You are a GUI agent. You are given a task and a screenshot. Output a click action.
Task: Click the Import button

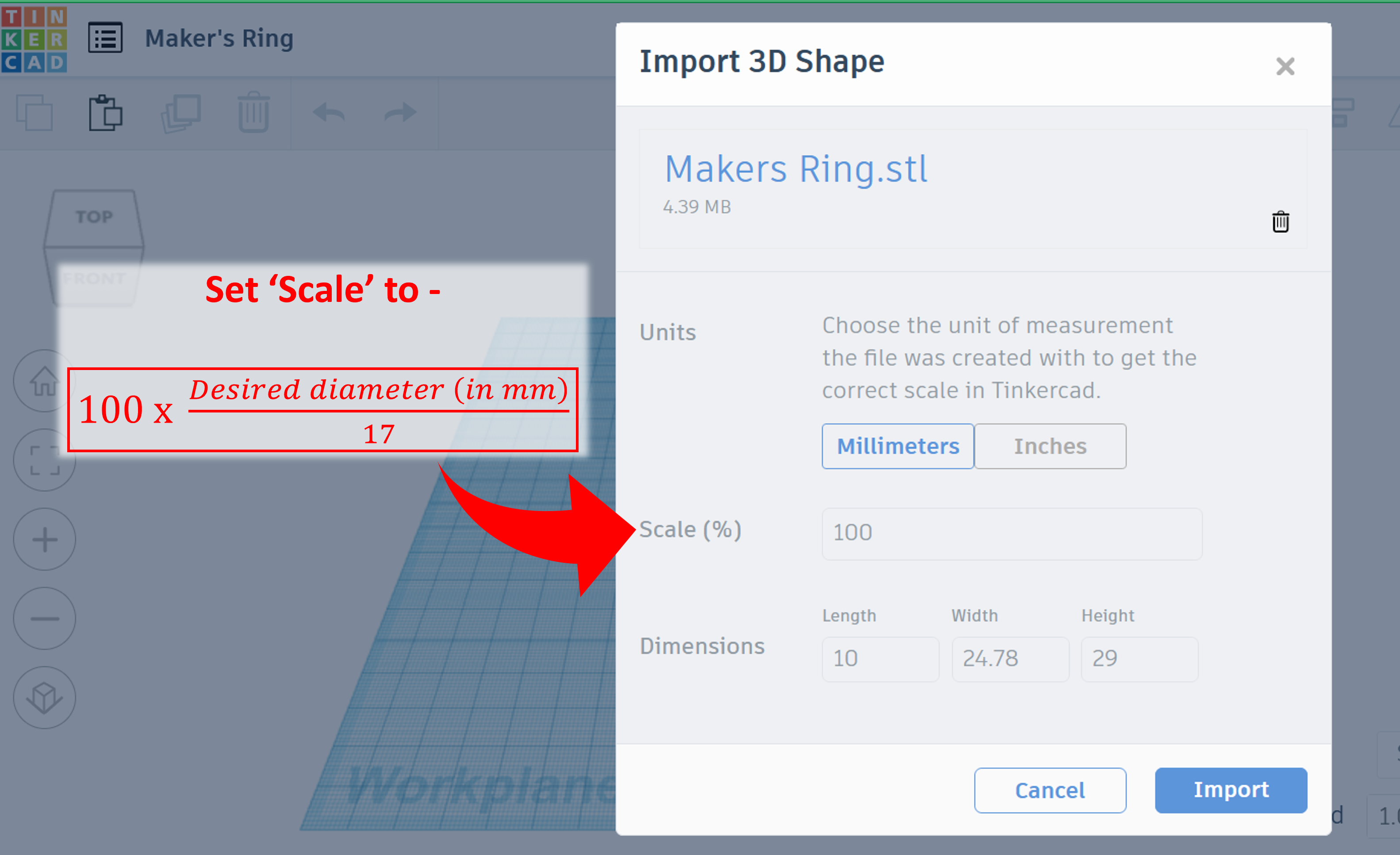1231,790
